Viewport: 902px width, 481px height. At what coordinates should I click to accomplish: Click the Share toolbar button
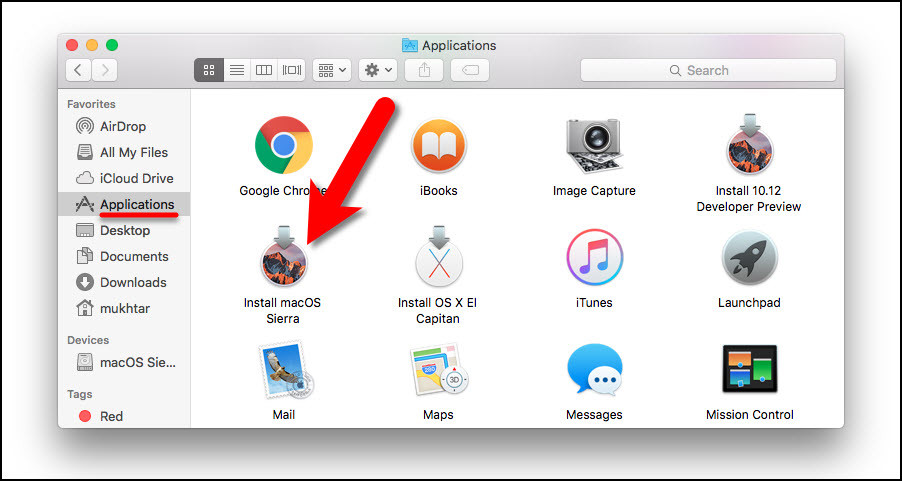pos(424,70)
